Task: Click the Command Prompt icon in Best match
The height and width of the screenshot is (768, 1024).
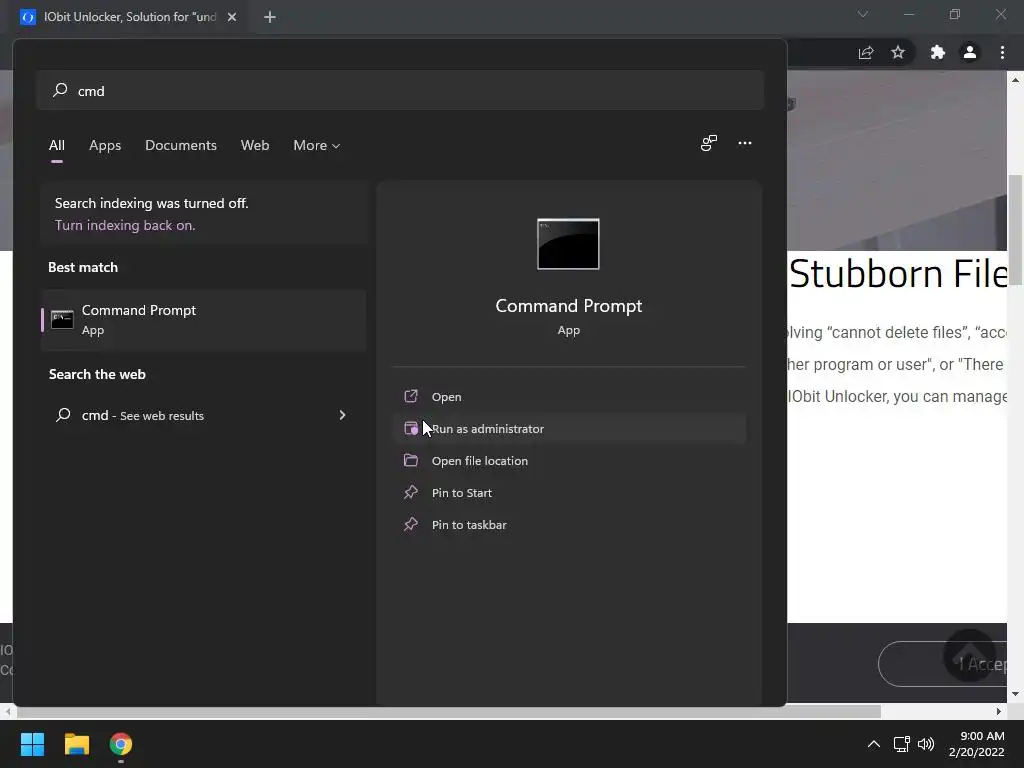Action: pos(62,319)
